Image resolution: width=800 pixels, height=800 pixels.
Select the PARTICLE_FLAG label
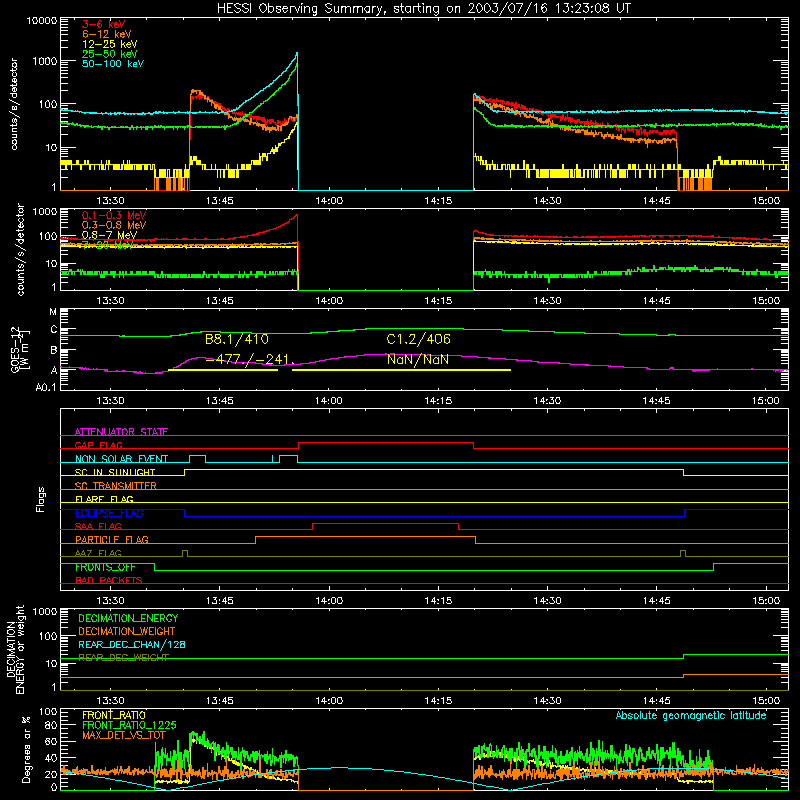[112, 540]
